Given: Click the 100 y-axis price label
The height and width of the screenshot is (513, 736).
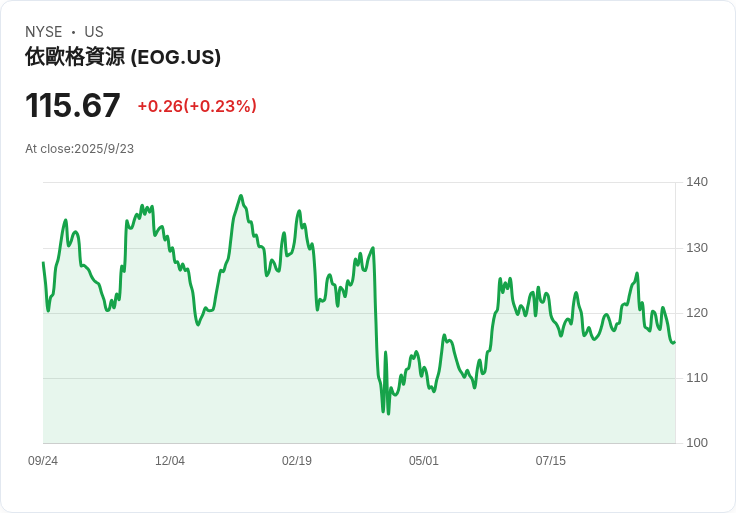Looking at the screenshot, I should click(697, 442).
